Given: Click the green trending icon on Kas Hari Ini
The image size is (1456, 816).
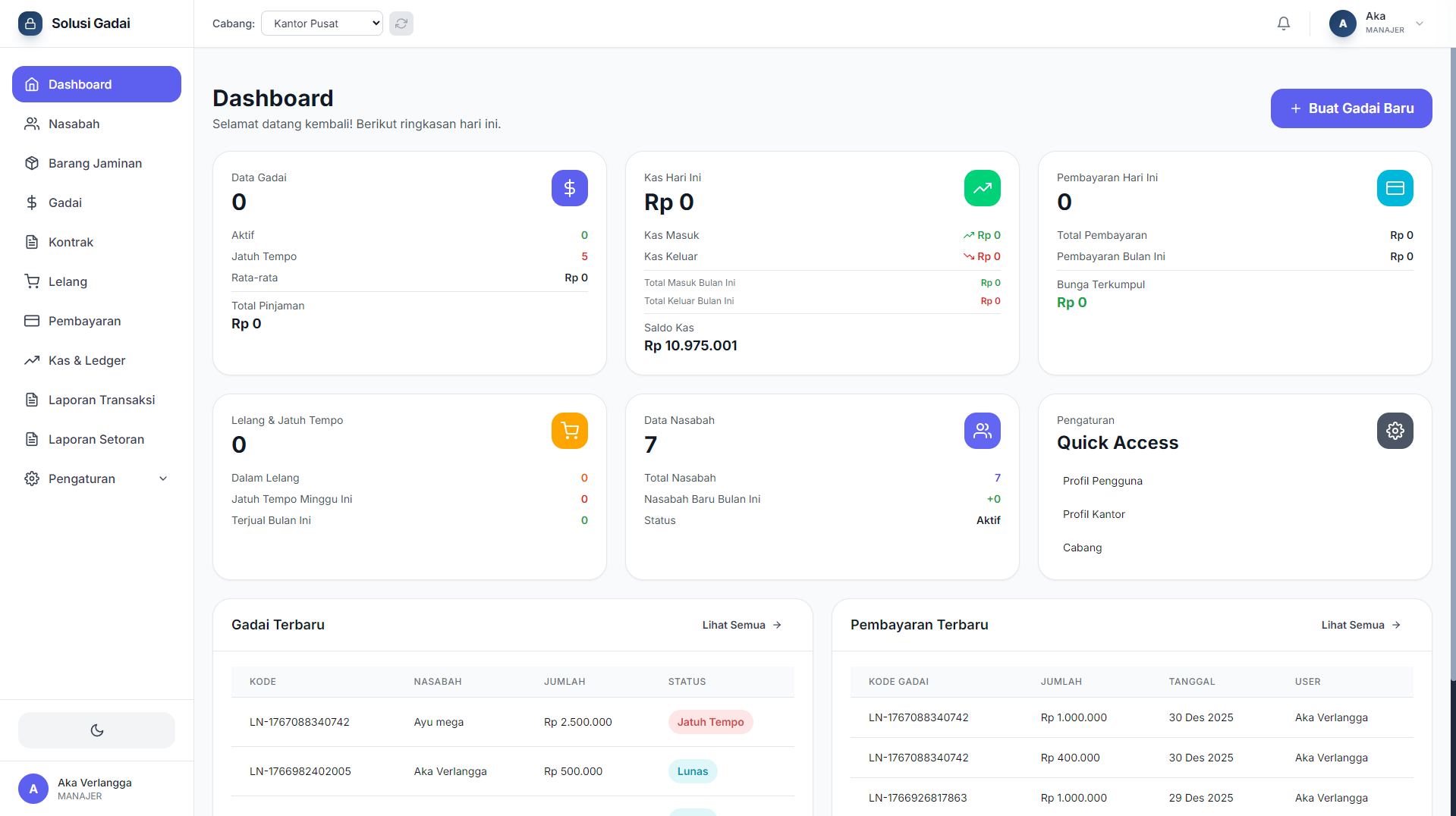Looking at the screenshot, I should click(x=983, y=188).
